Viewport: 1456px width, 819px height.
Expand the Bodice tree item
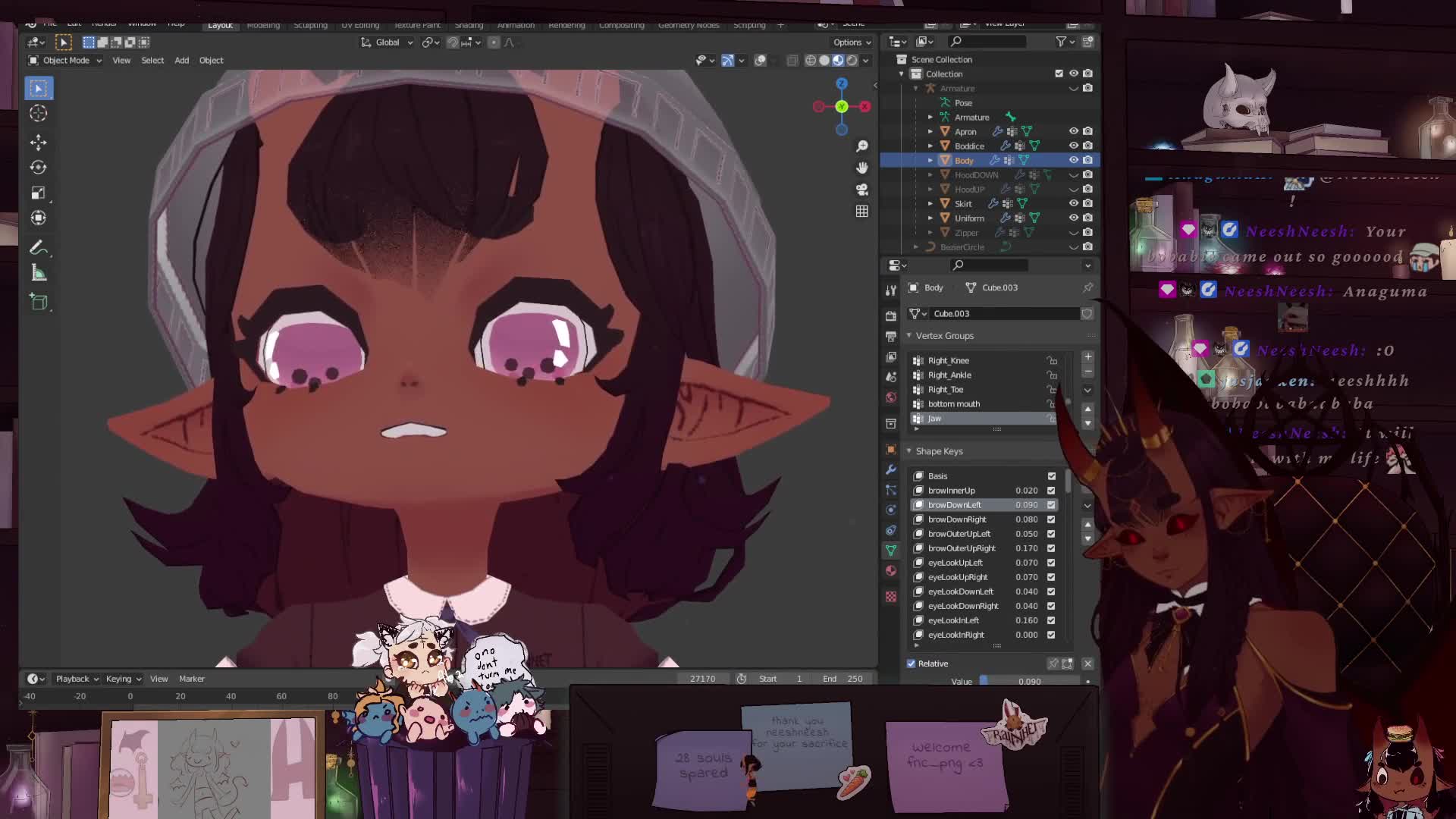click(x=930, y=146)
